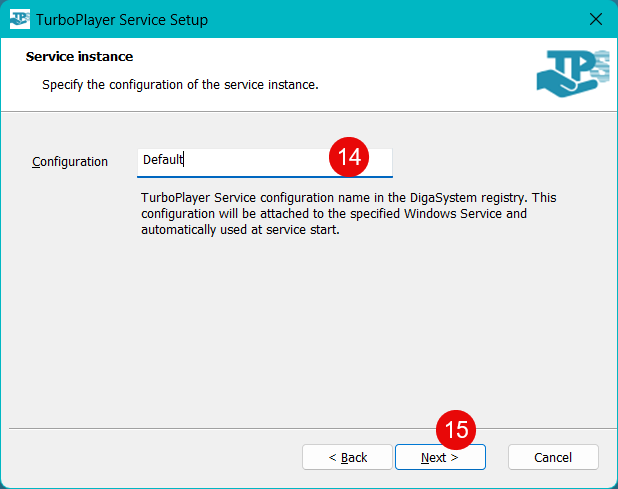Click the red number 14 marker
618x489 pixels.
(x=350, y=157)
